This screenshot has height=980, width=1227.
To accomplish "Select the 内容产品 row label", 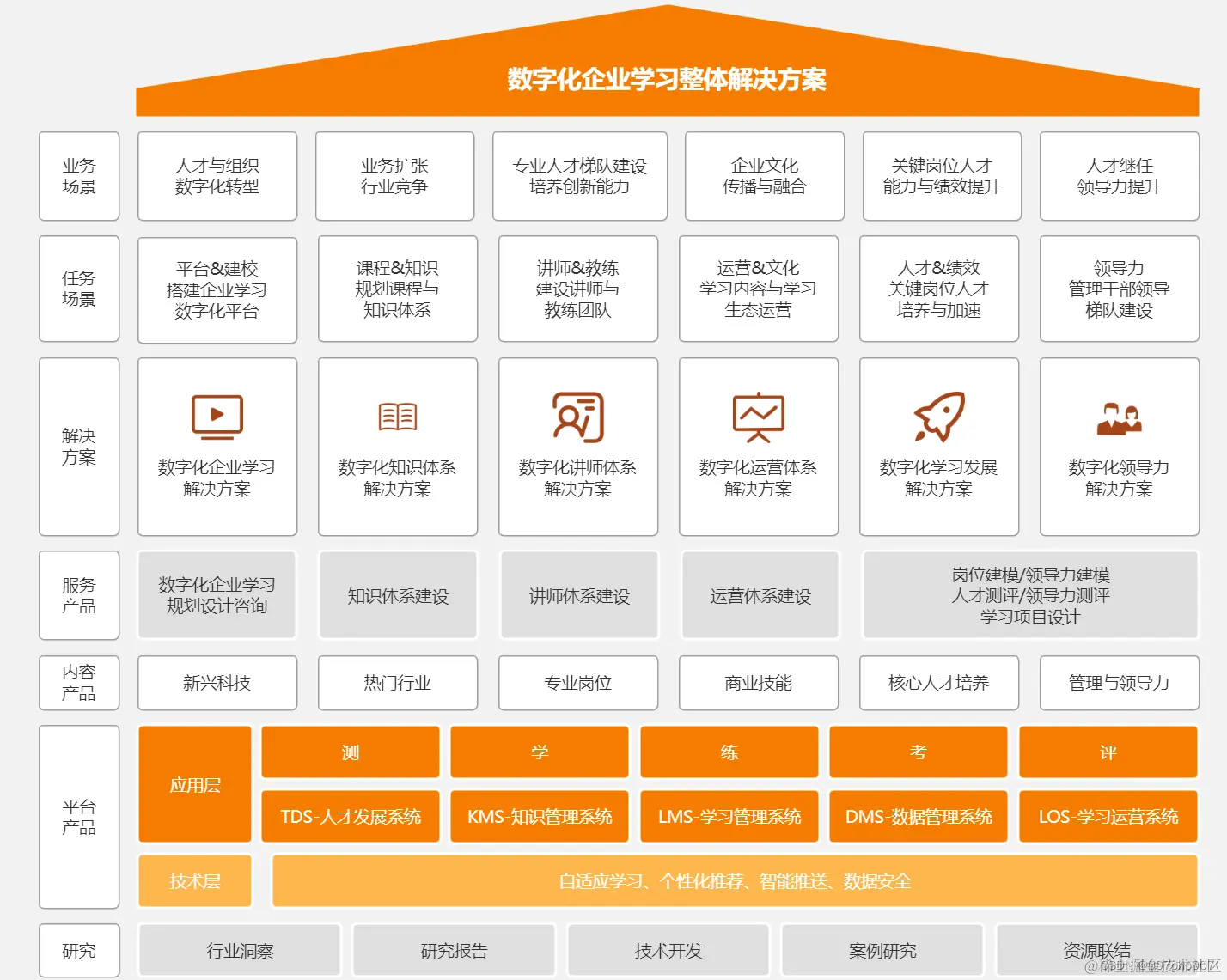I will click(79, 683).
